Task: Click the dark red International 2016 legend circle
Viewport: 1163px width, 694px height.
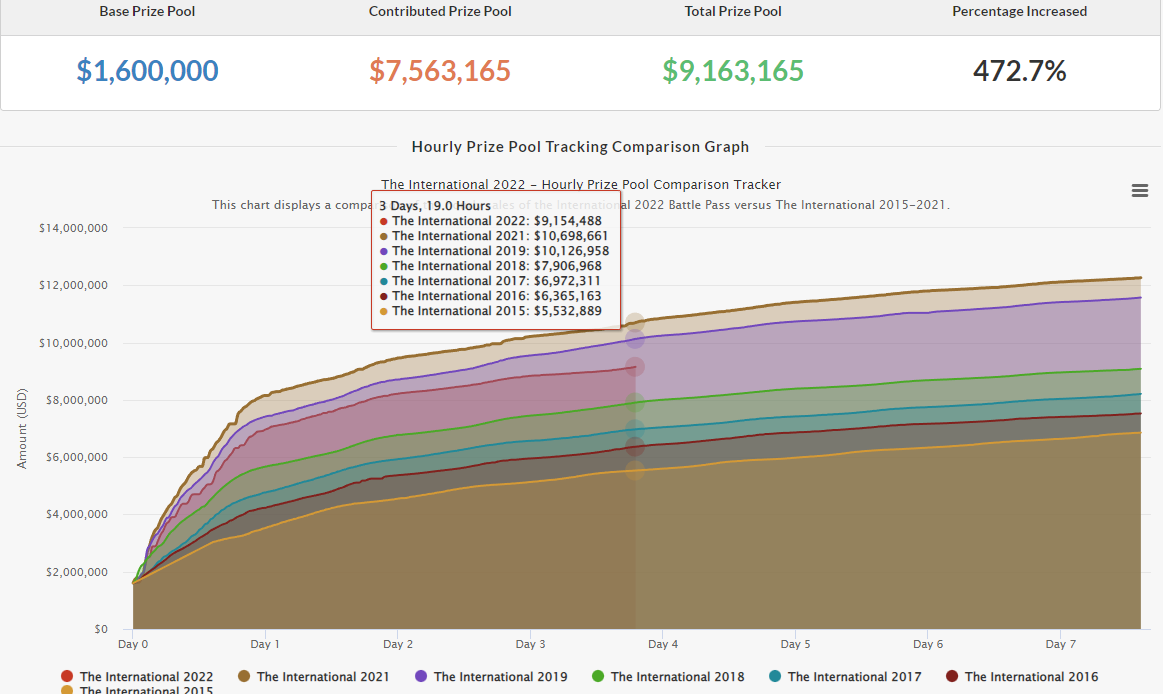Action: [x=952, y=677]
